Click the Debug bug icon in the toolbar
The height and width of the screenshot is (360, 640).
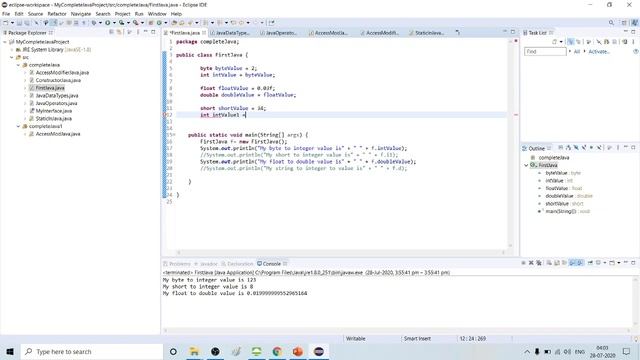pyautogui.click(x=94, y=23)
